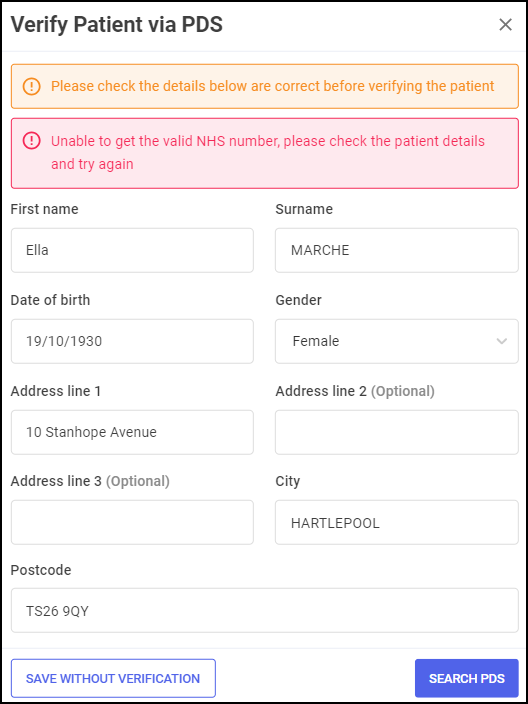Expand the Gender dropdown chevron
This screenshot has width=528, height=704.
pyautogui.click(x=502, y=341)
